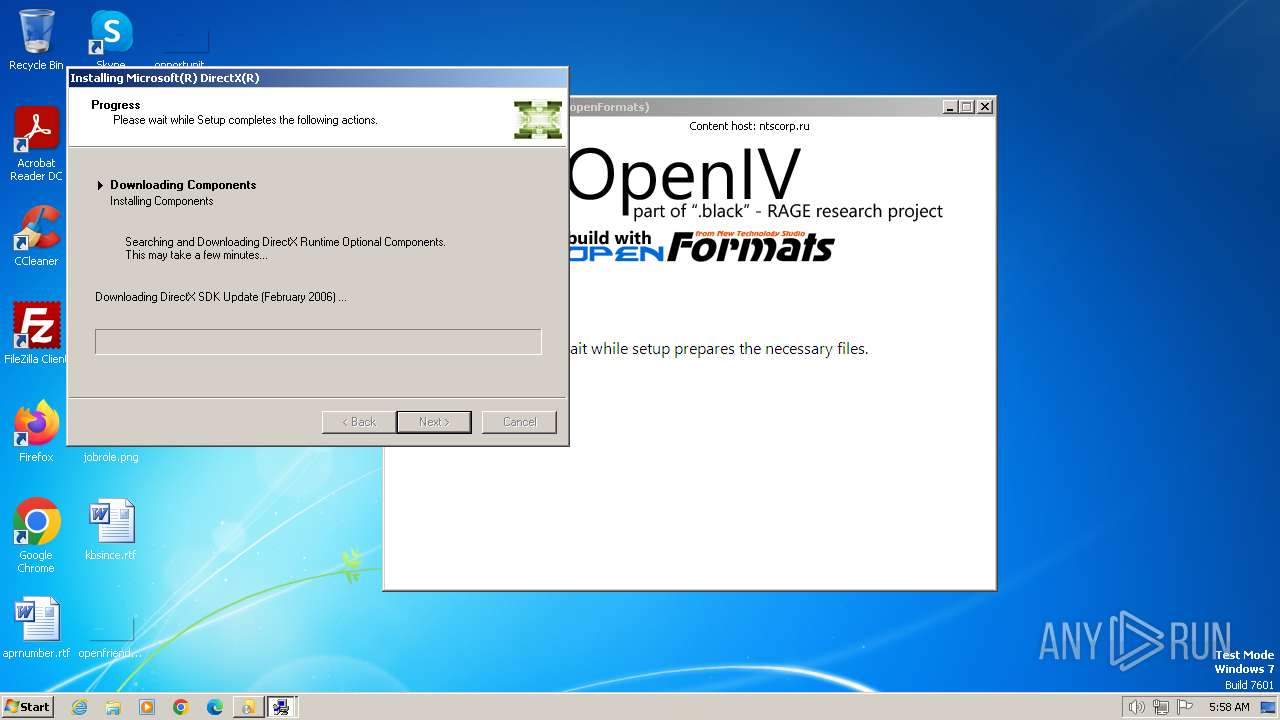The image size is (1280, 720).
Task: Minimize the OpenIV setup window
Action: tap(948, 107)
